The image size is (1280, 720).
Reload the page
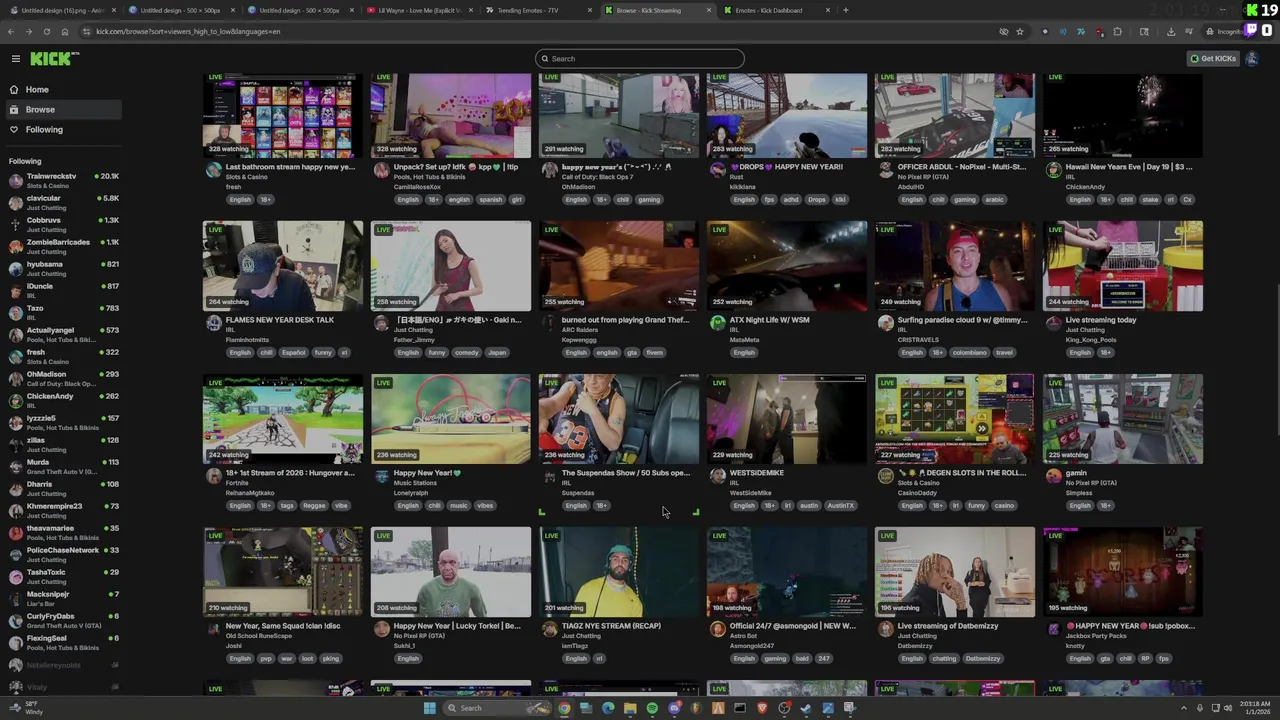(46, 32)
